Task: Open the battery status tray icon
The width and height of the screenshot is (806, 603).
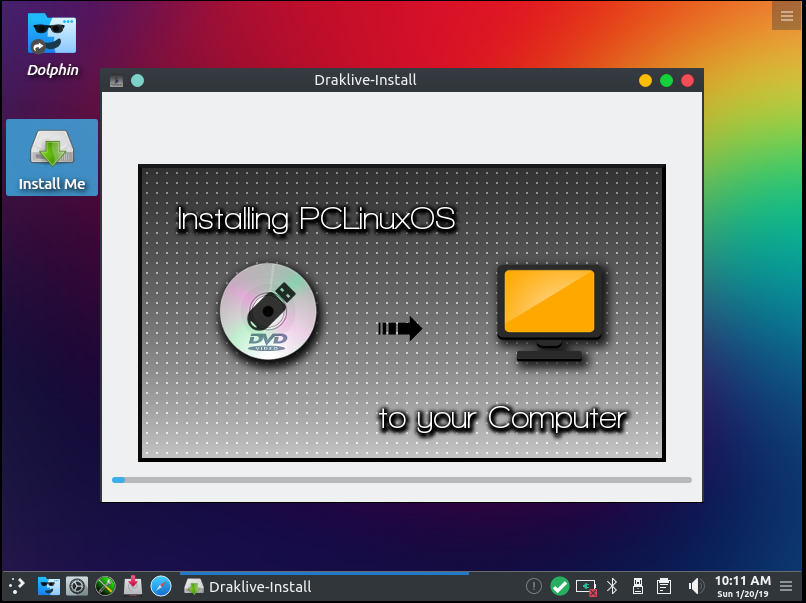Action: 586,586
